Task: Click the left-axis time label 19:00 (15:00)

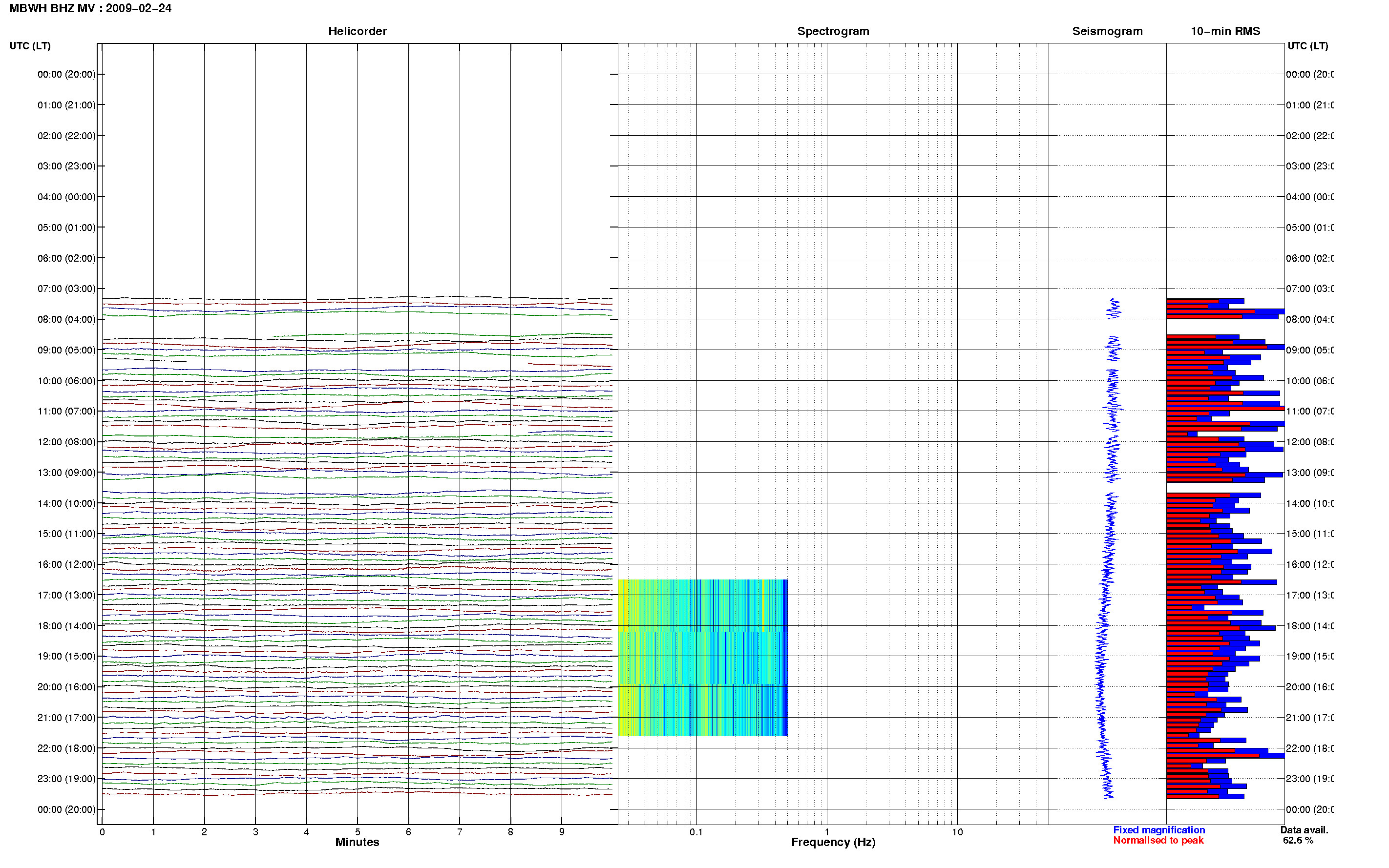Action: tap(66, 656)
